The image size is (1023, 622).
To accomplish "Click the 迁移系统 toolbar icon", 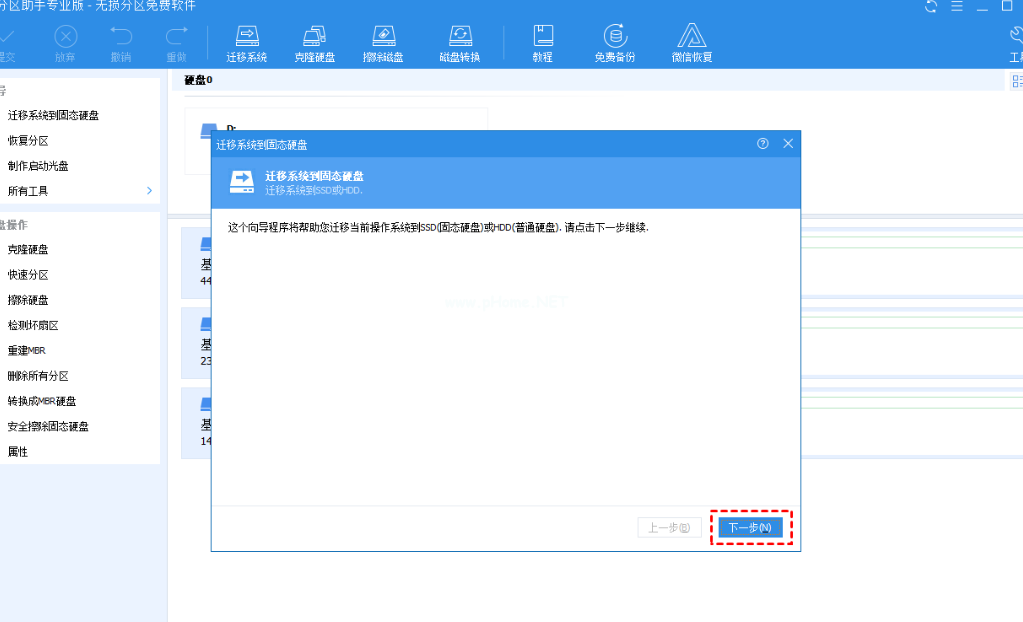I will pyautogui.click(x=246, y=43).
